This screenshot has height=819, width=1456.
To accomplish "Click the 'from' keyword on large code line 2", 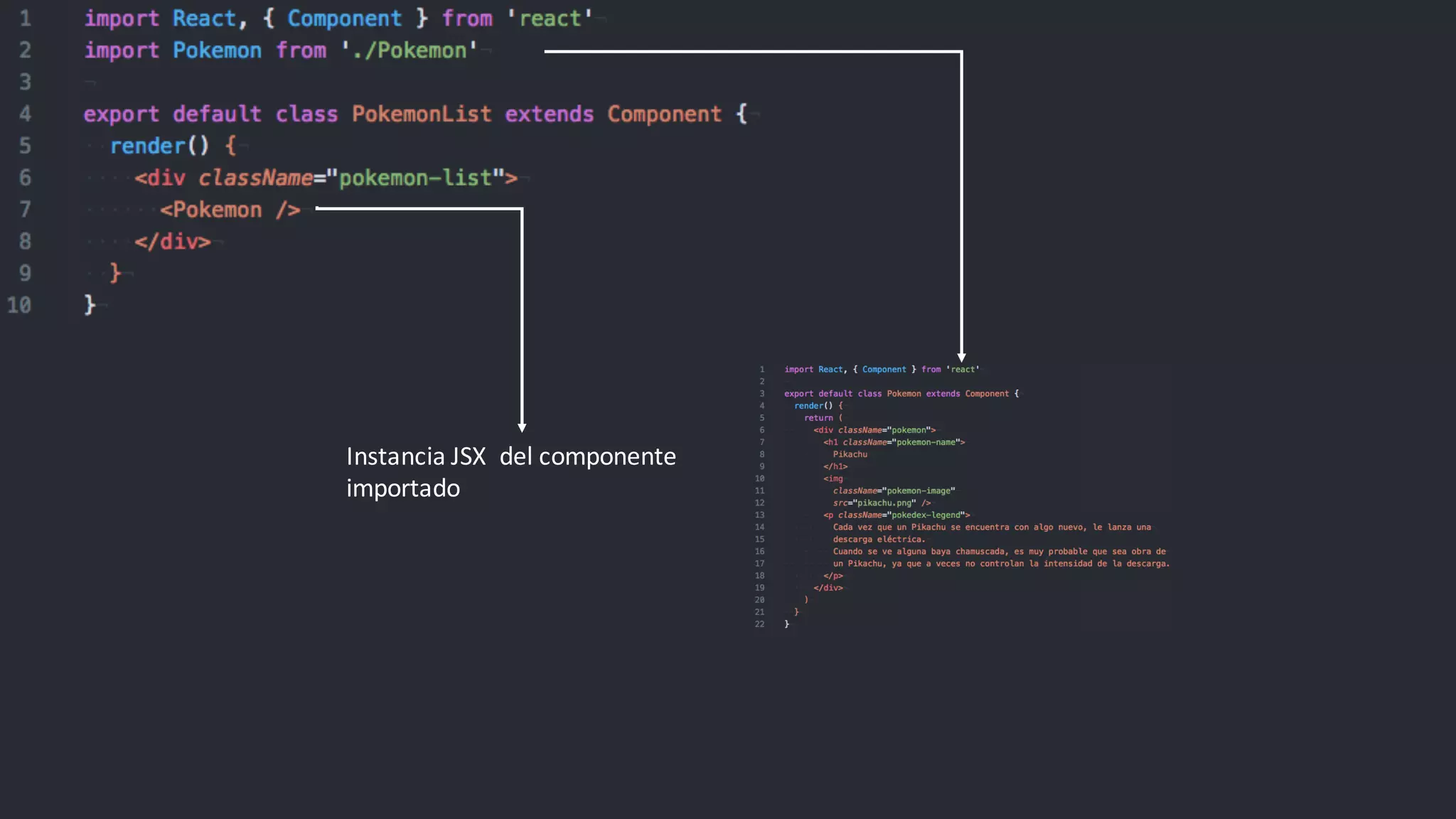I will [x=301, y=50].
